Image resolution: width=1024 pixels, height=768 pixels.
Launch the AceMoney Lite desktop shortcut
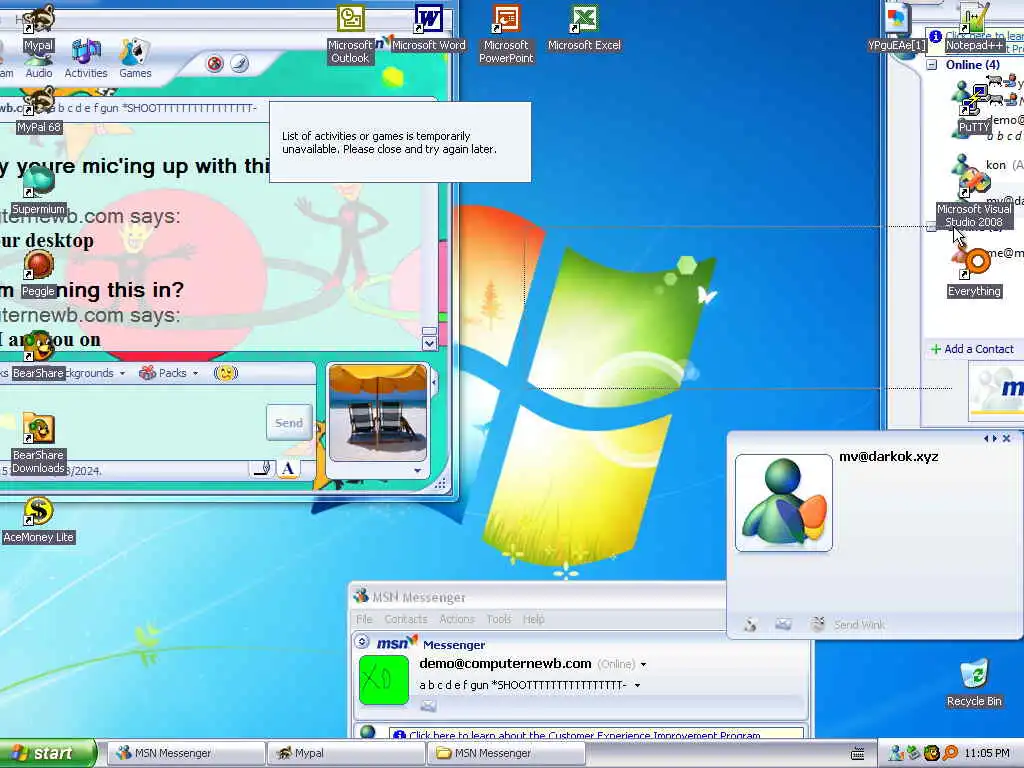(39, 520)
